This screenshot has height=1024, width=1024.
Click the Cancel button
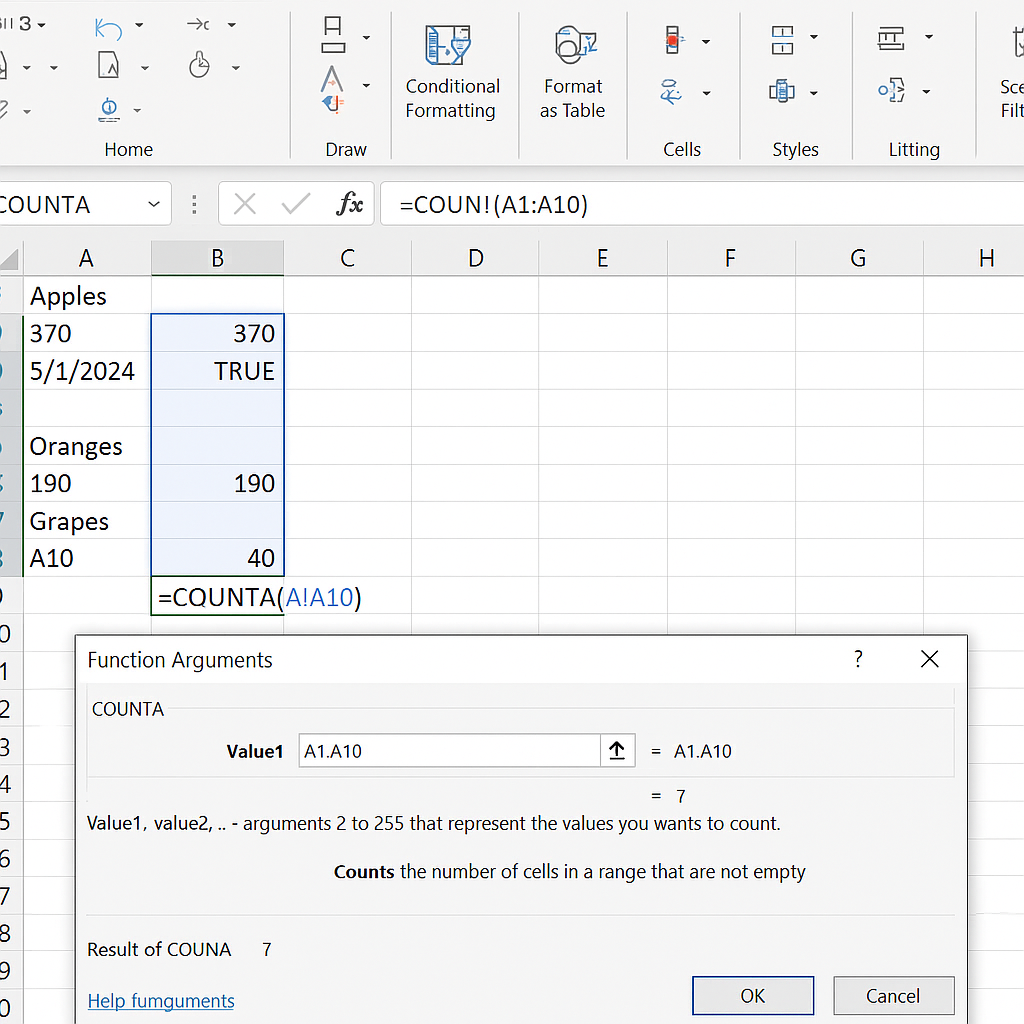pyautogui.click(x=893, y=995)
